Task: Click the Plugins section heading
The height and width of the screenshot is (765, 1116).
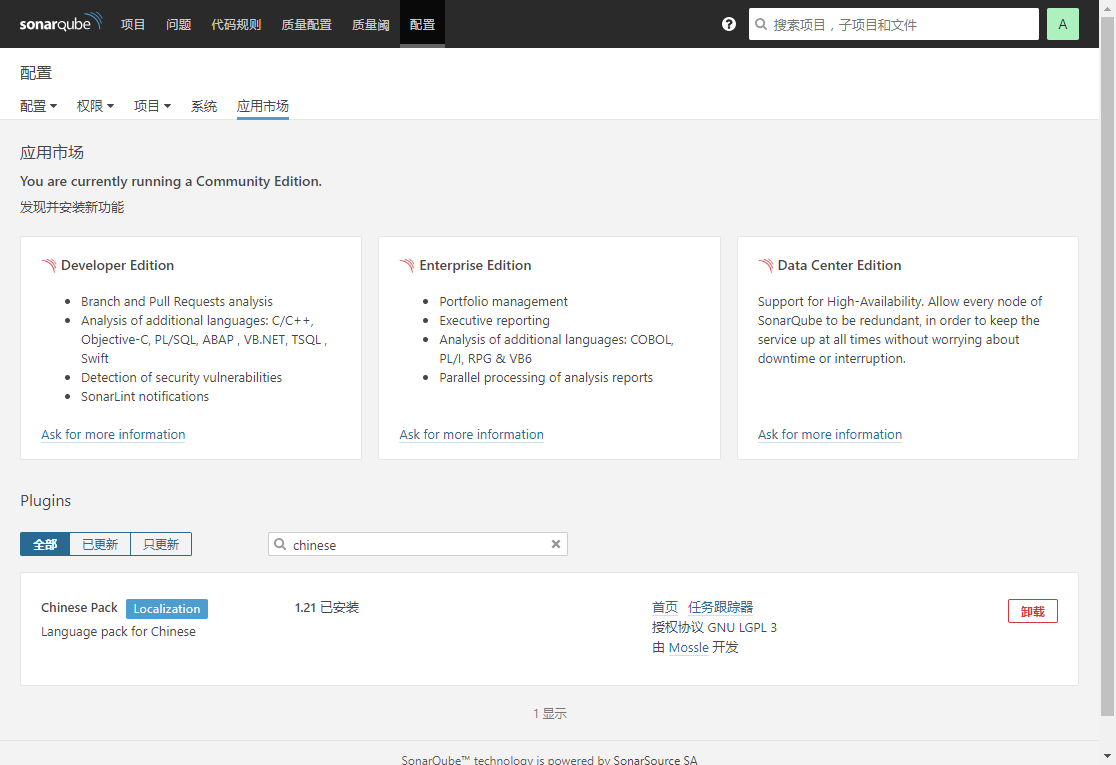Action: 46,500
